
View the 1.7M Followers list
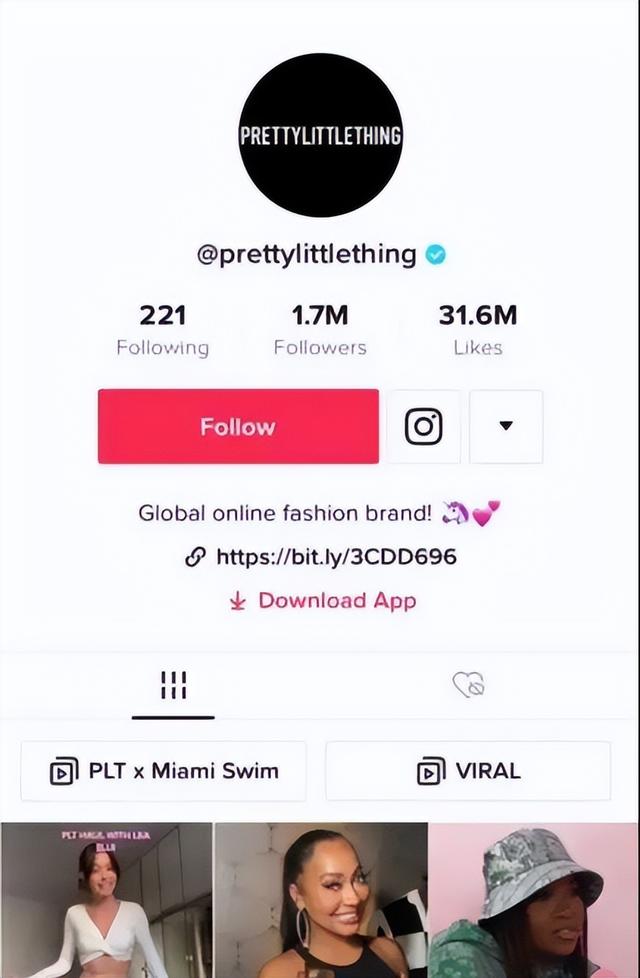(320, 330)
